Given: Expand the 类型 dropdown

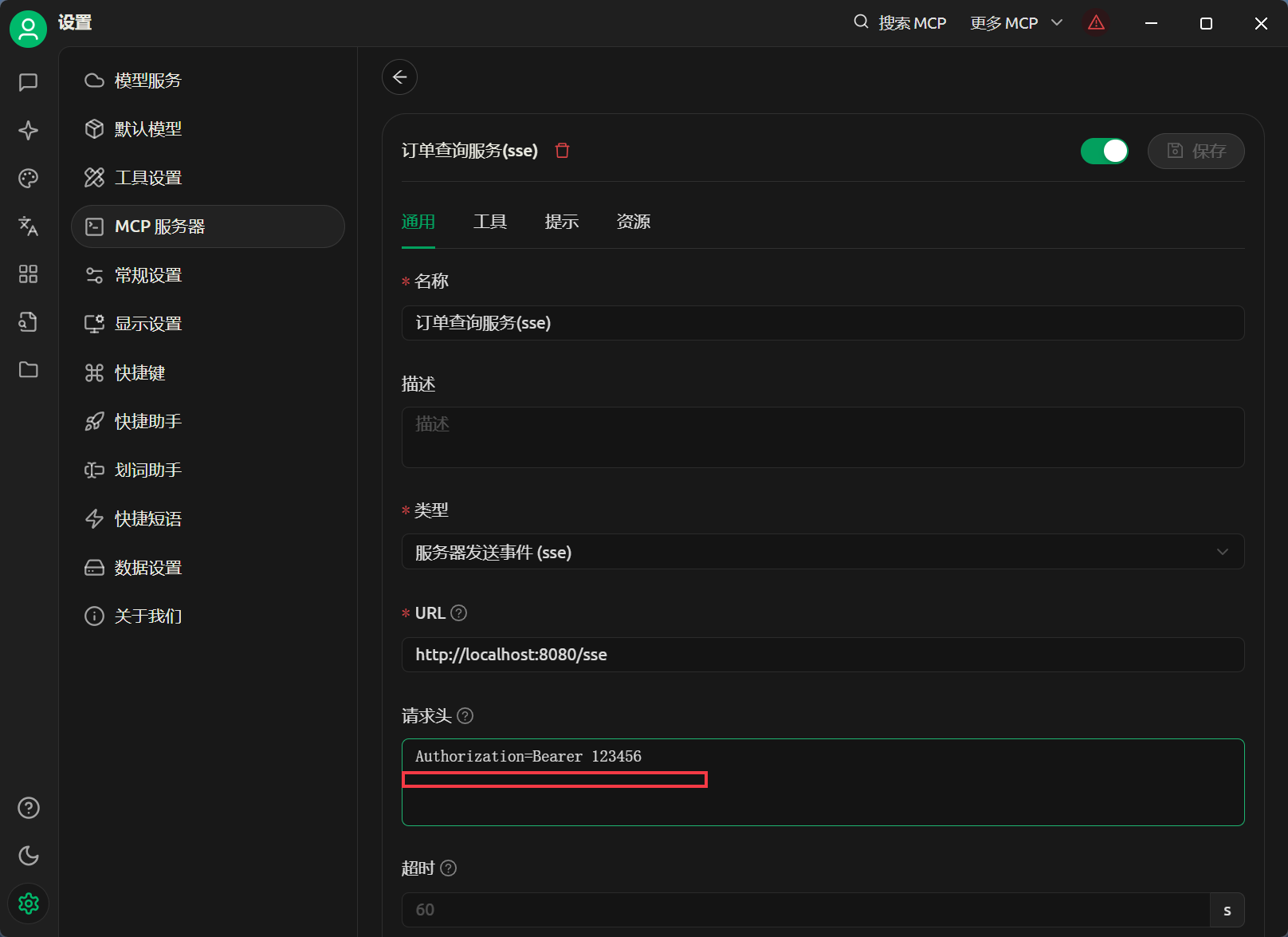Looking at the screenshot, I should pyautogui.click(x=822, y=552).
